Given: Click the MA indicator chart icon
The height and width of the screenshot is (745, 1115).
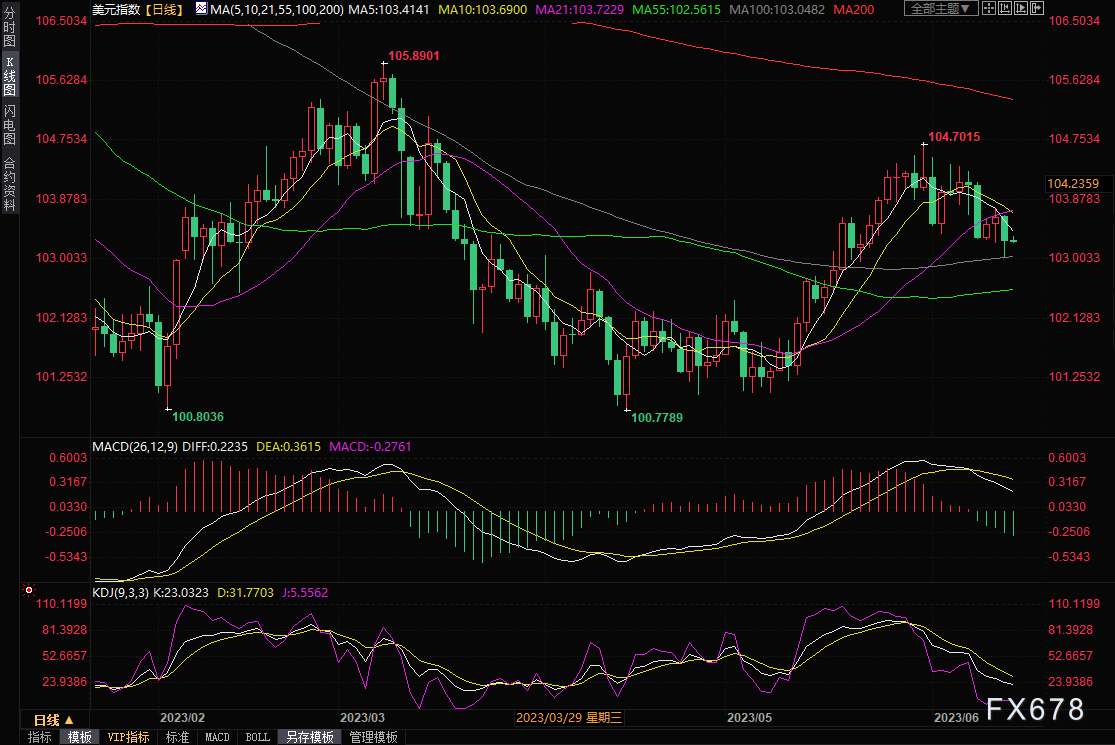Looking at the screenshot, I should click(x=201, y=9).
